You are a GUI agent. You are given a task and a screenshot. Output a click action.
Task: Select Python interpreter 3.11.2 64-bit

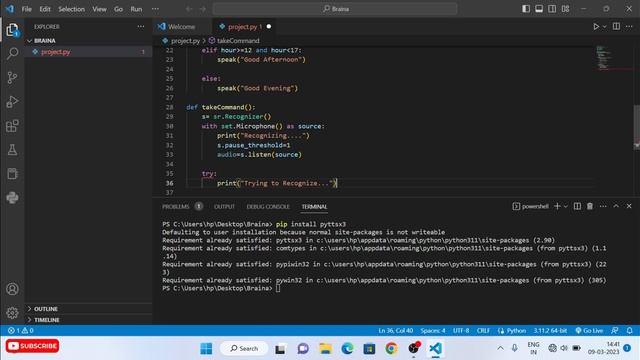tap(550, 331)
